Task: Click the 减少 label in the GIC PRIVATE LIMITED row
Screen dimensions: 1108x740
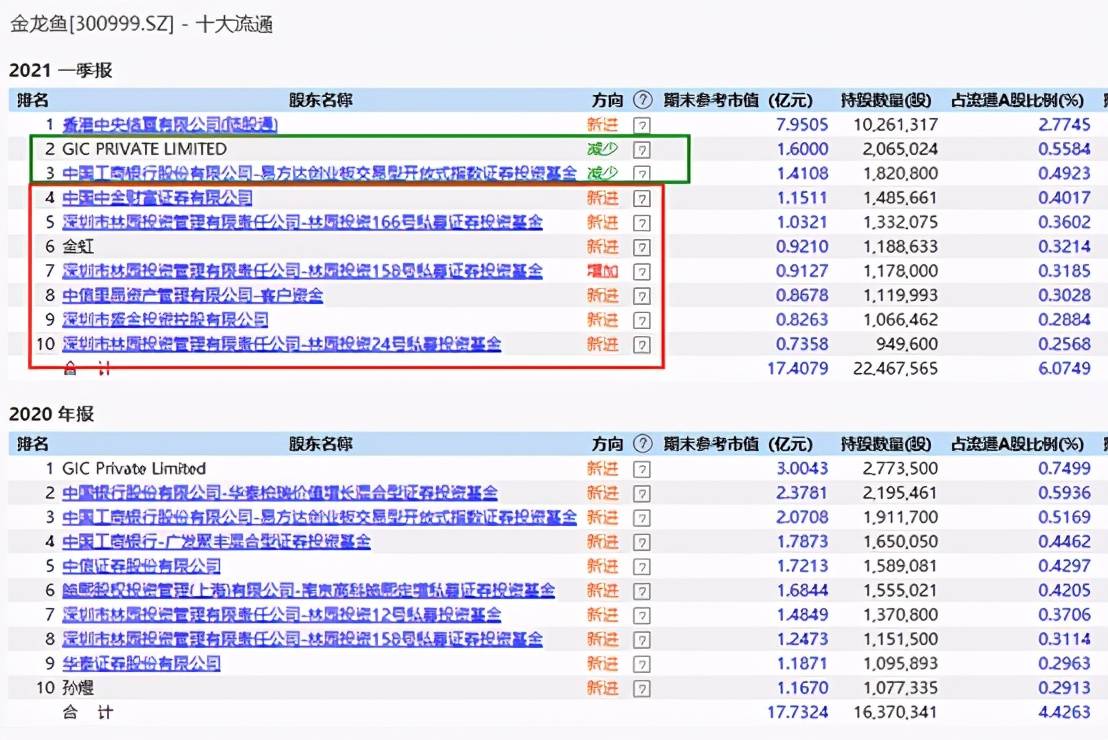Action: (602, 149)
